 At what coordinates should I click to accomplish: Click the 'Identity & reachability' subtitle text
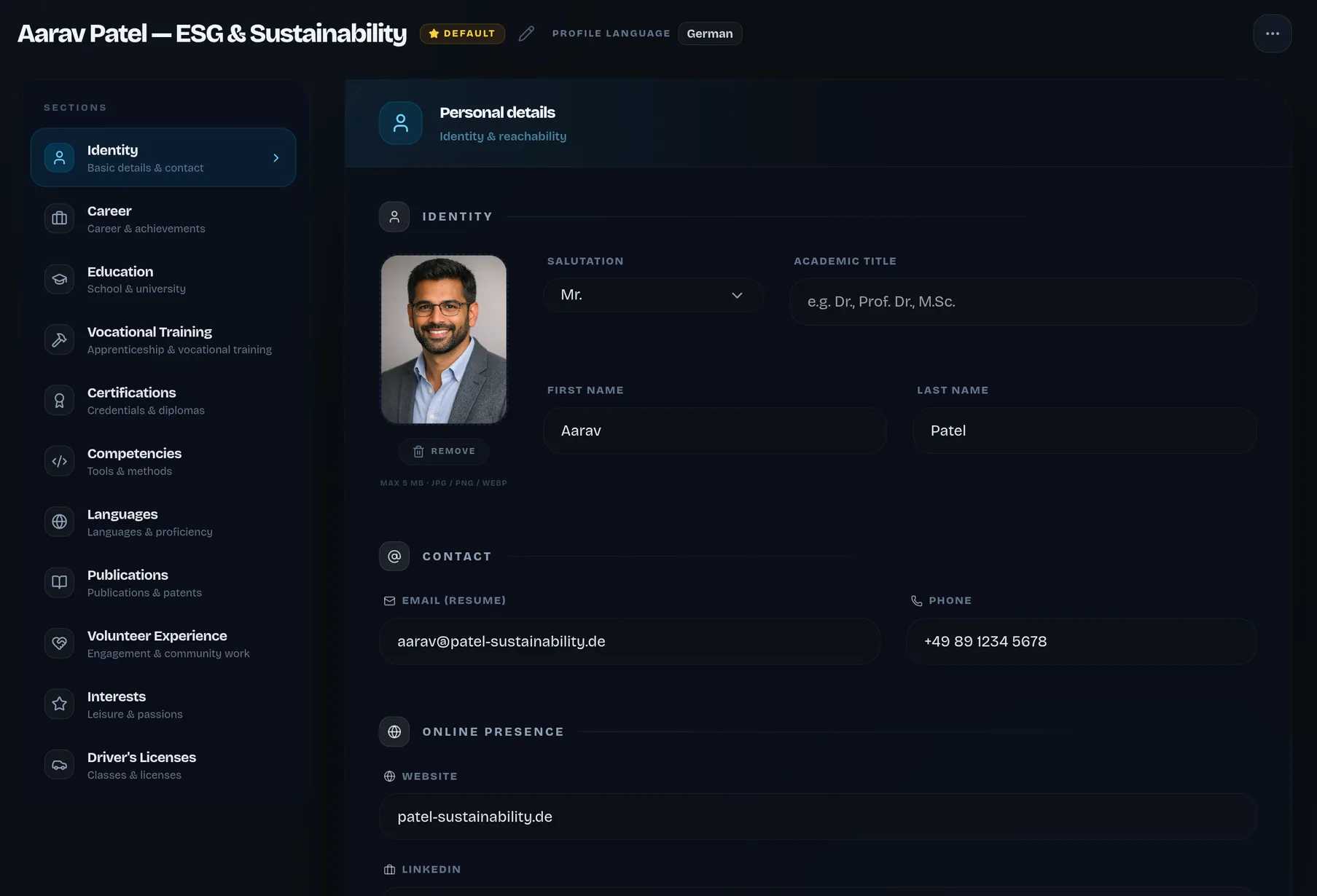click(x=503, y=136)
